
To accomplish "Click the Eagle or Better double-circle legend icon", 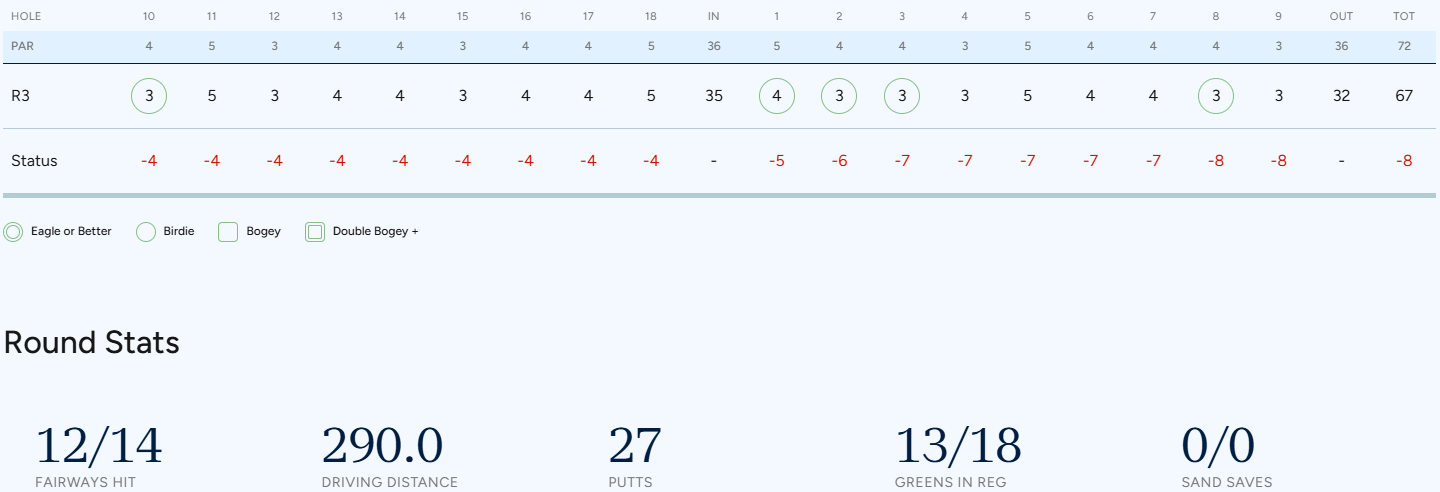I will pos(13,232).
